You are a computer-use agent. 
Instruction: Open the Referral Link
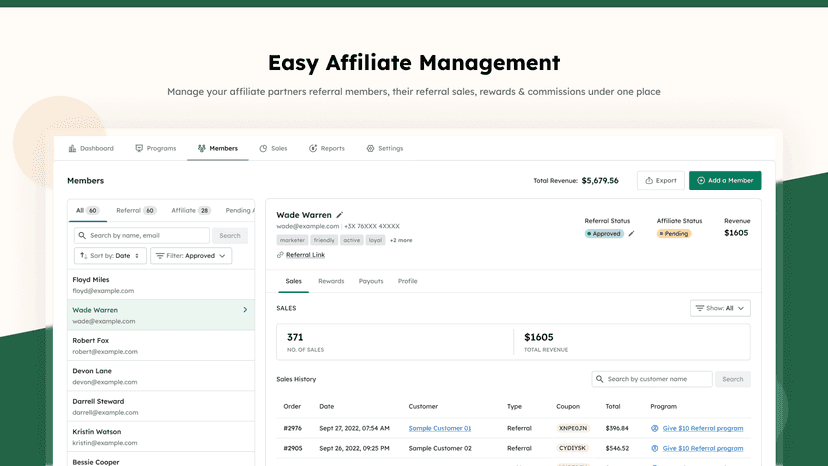pyautogui.click(x=305, y=255)
